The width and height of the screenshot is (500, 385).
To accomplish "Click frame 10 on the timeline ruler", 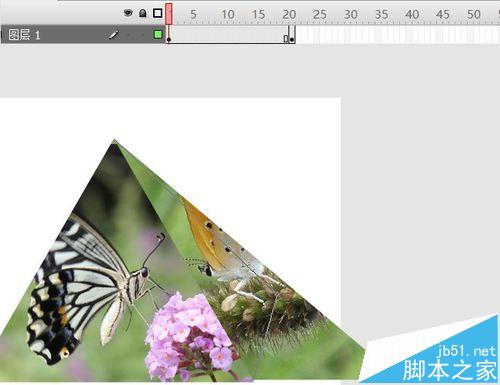I will tap(228, 14).
